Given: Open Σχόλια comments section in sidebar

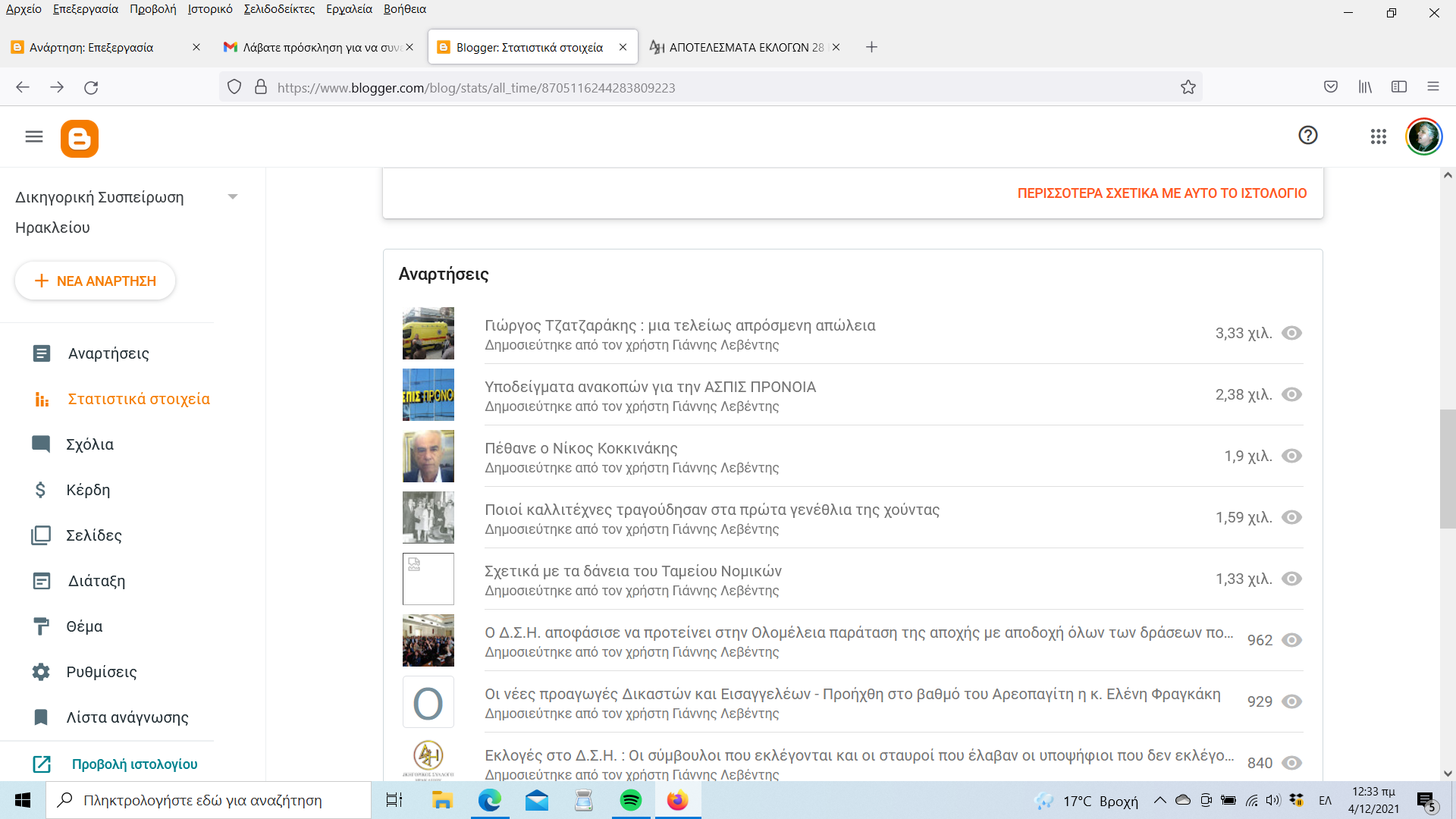Looking at the screenshot, I should click(89, 444).
